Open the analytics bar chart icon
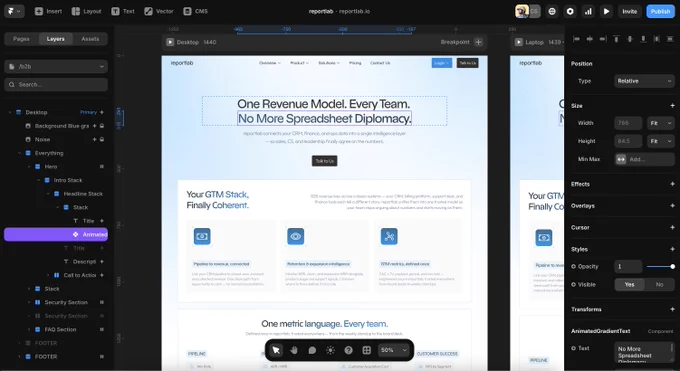680x371 pixels. pyautogui.click(x=588, y=11)
